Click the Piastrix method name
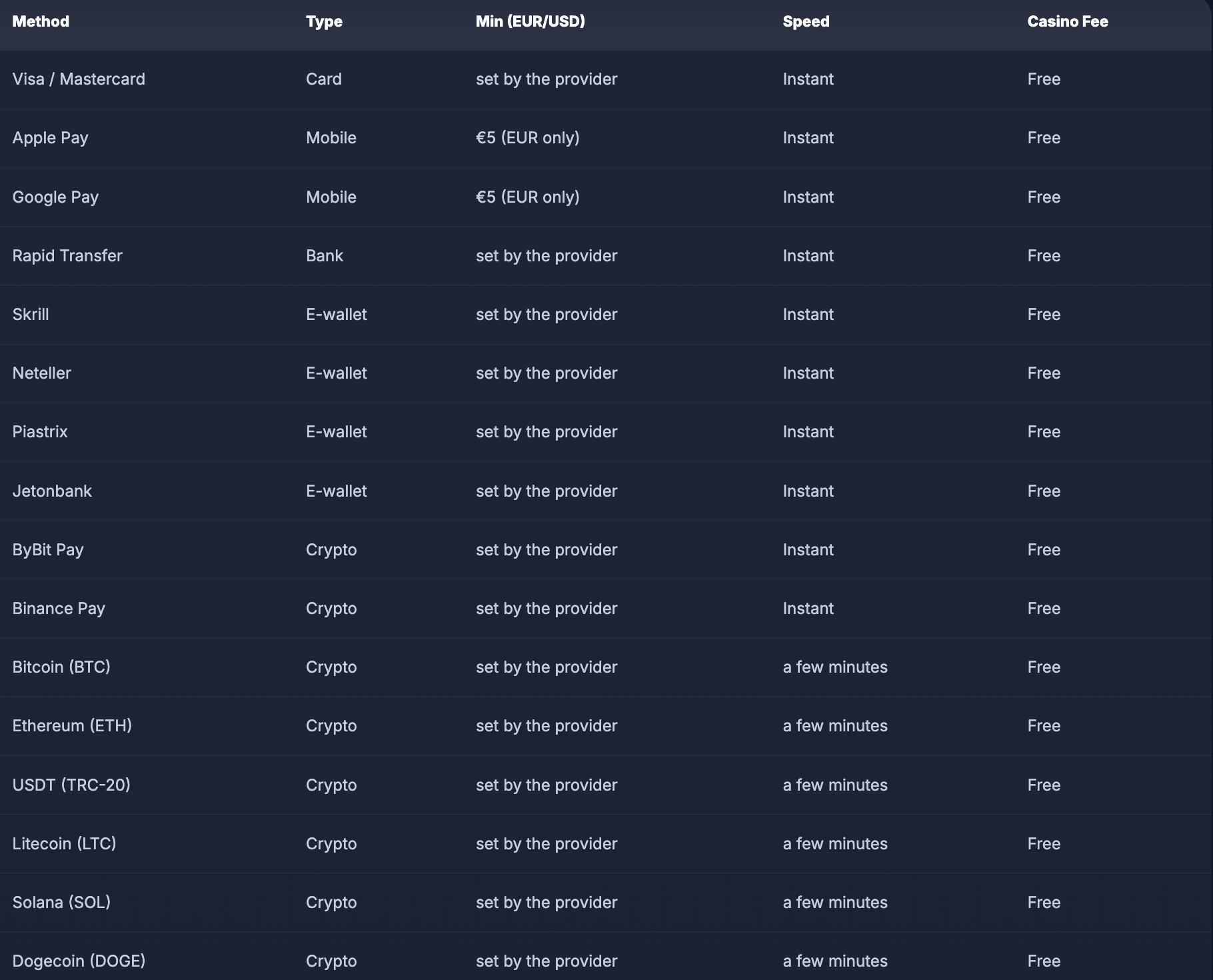Viewport: 1213px width, 980px height. (x=40, y=432)
